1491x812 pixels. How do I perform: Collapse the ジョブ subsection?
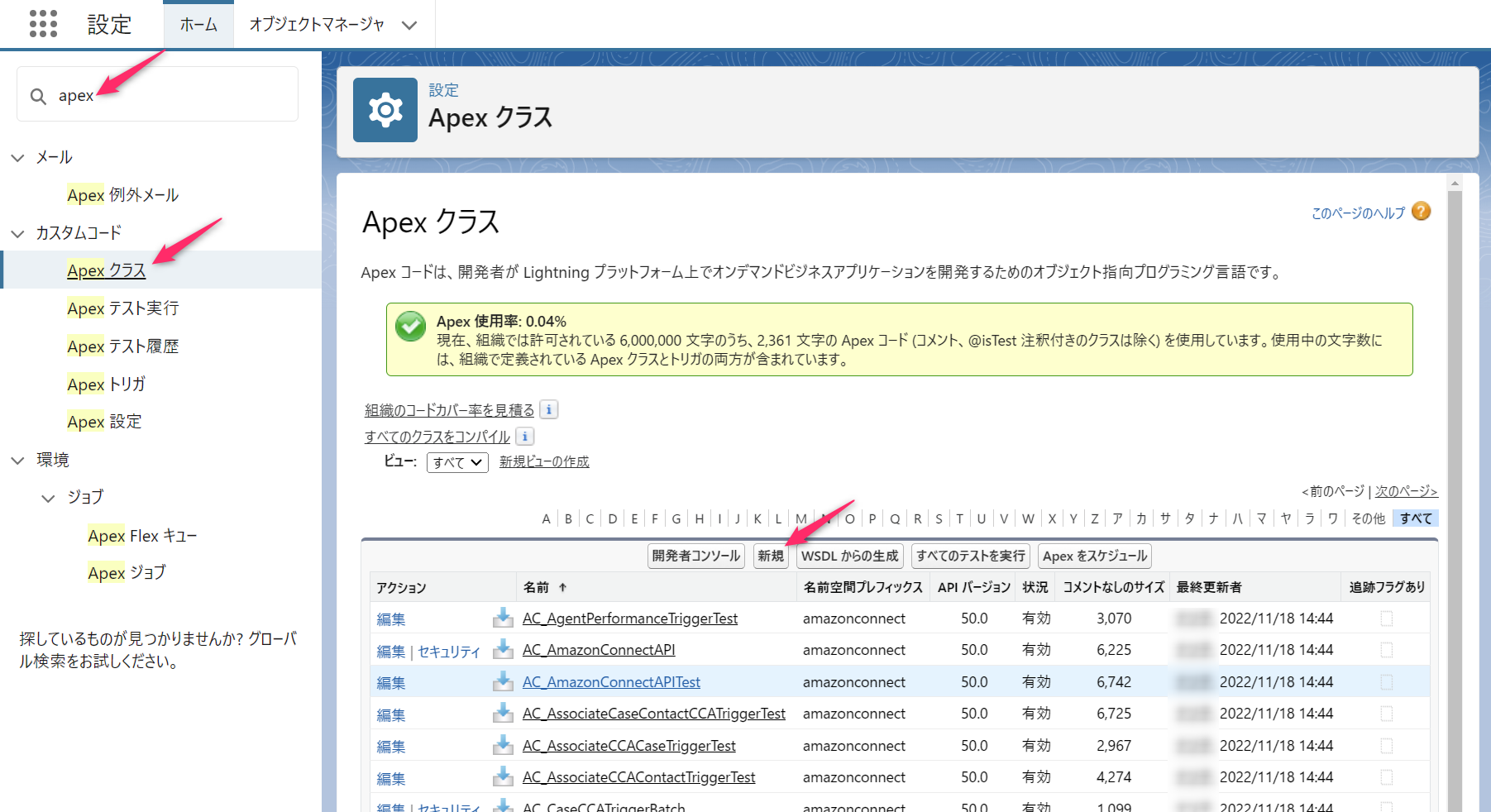click(x=49, y=498)
